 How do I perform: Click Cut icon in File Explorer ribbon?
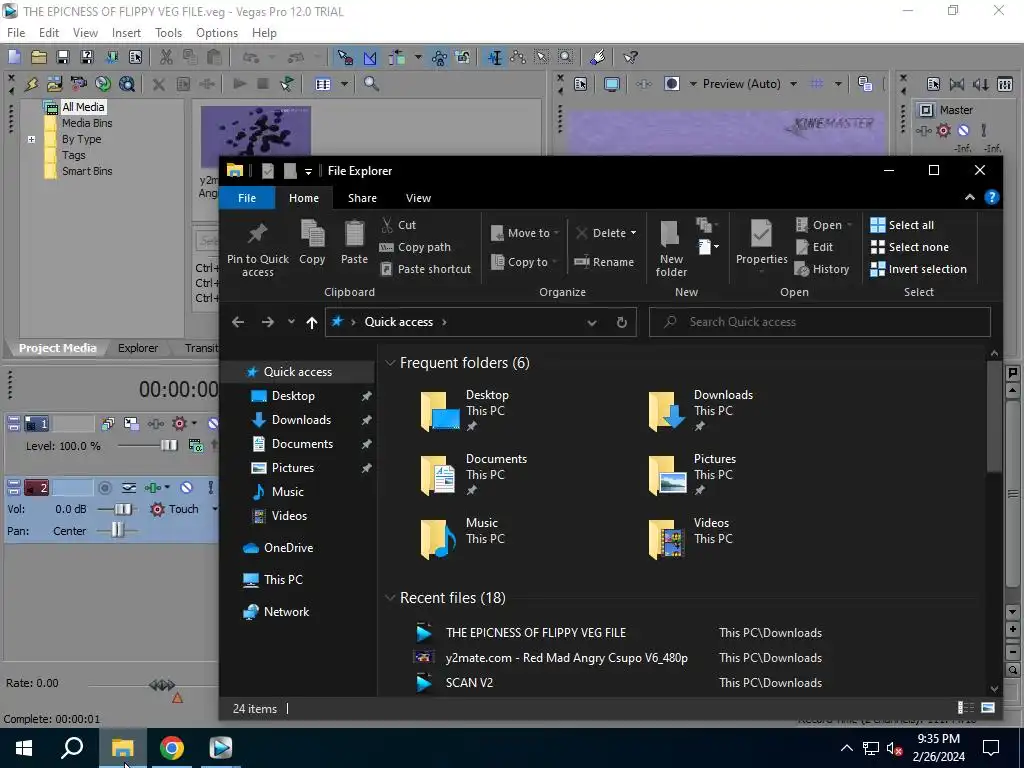388,225
